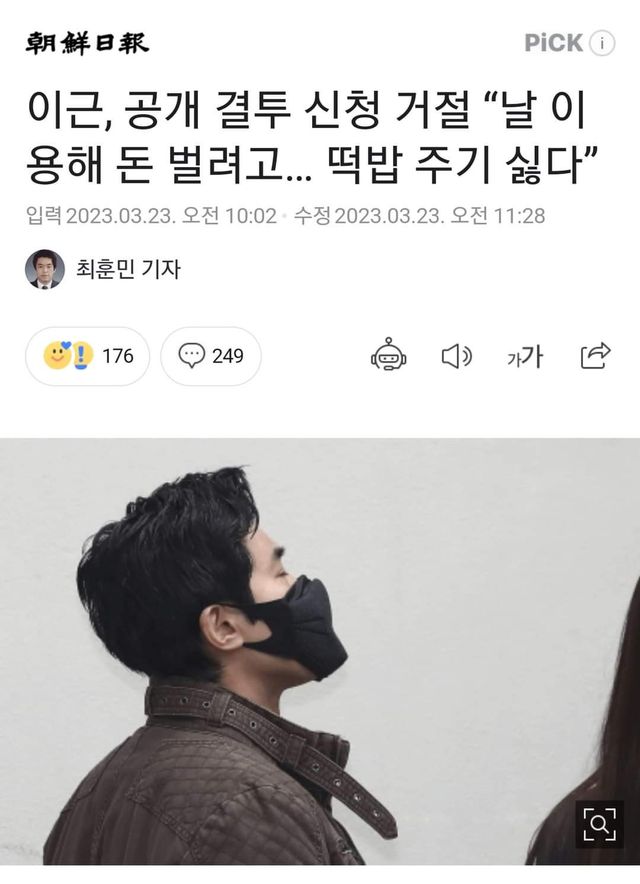Tap the reporter's profile photo
This screenshot has width=640, height=884.
(45, 269)
